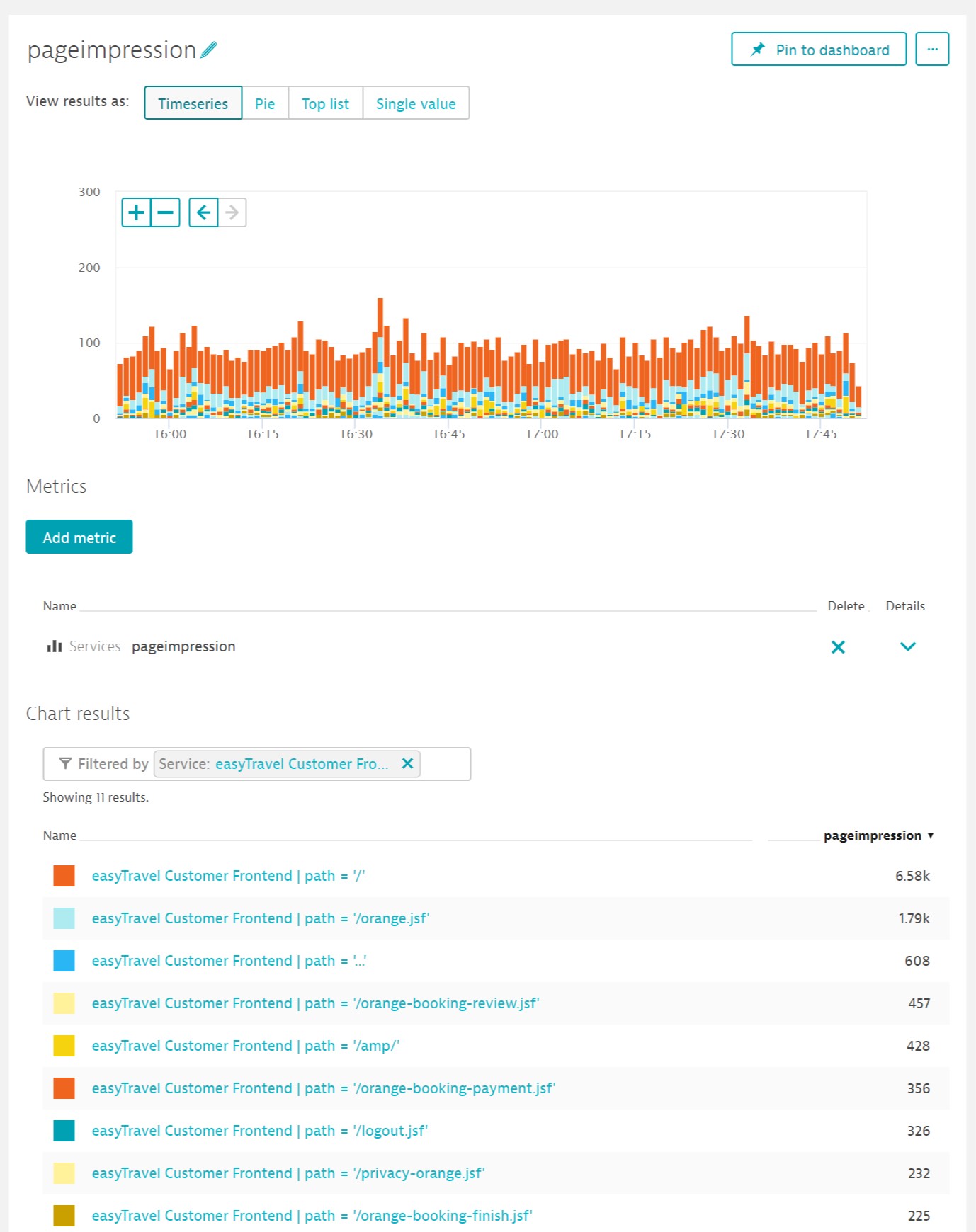Expand details chevron for pageimpression metric
Screen dimensions: 976x1232
pyautogui.click(x=908, y=646)
